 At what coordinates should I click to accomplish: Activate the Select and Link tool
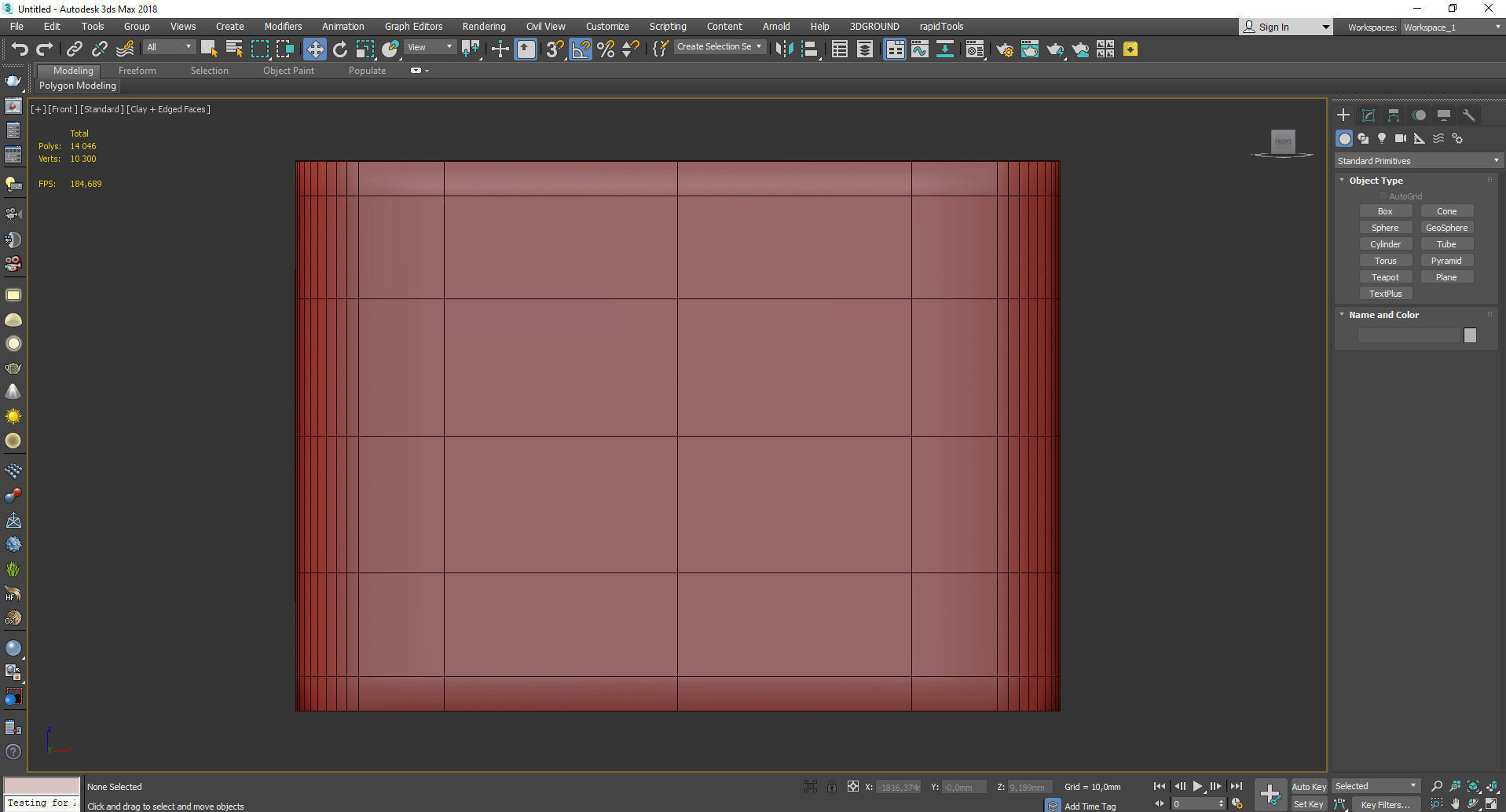tap(74, 49)
